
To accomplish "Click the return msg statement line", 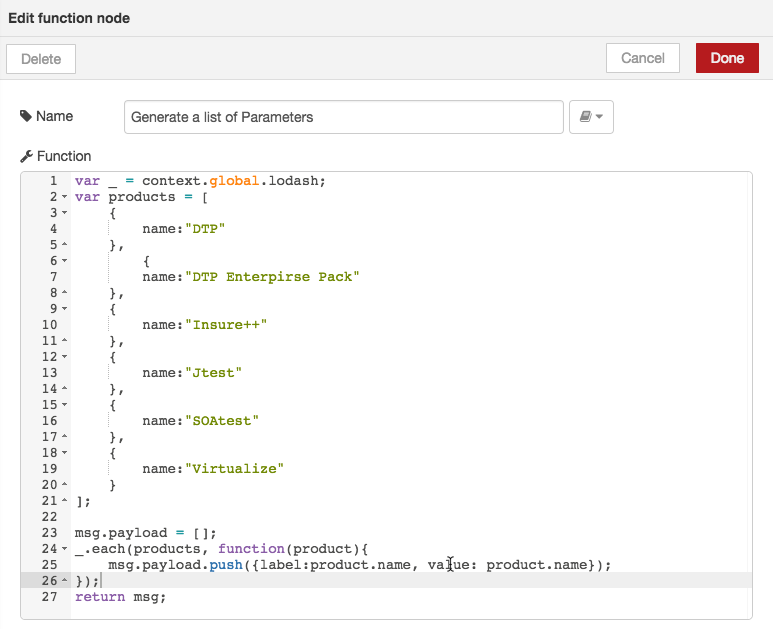I will pos(120,596).
